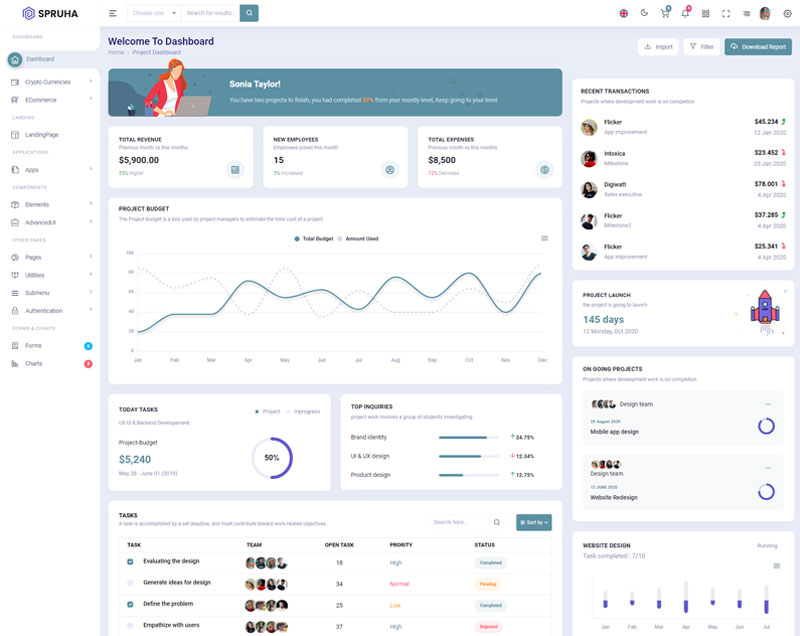Switch to dark mode with moon icon
The height and width of the screenshot is (636, 800).
click(x=644, y=13)
